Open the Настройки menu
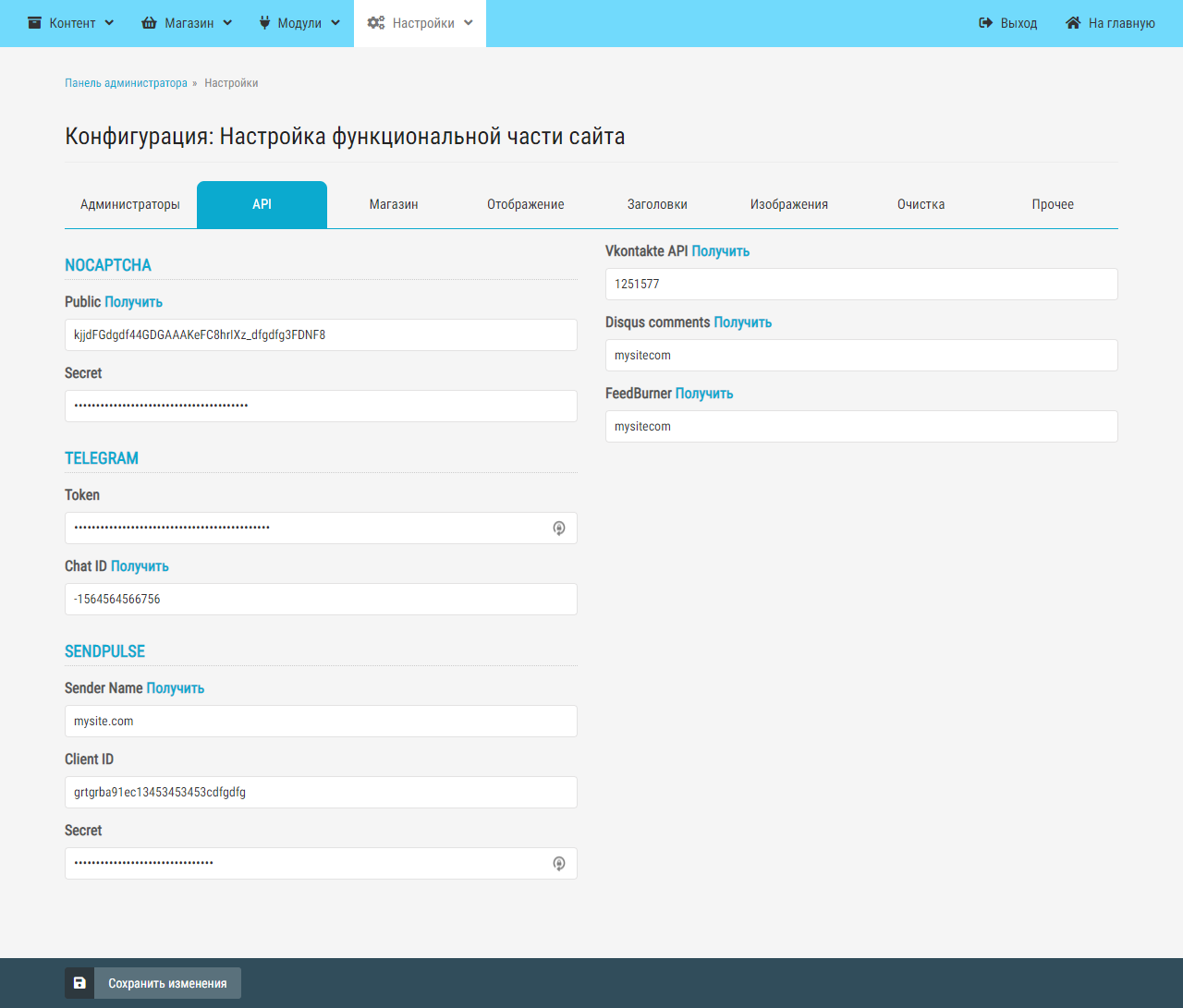 pos(420,23)
